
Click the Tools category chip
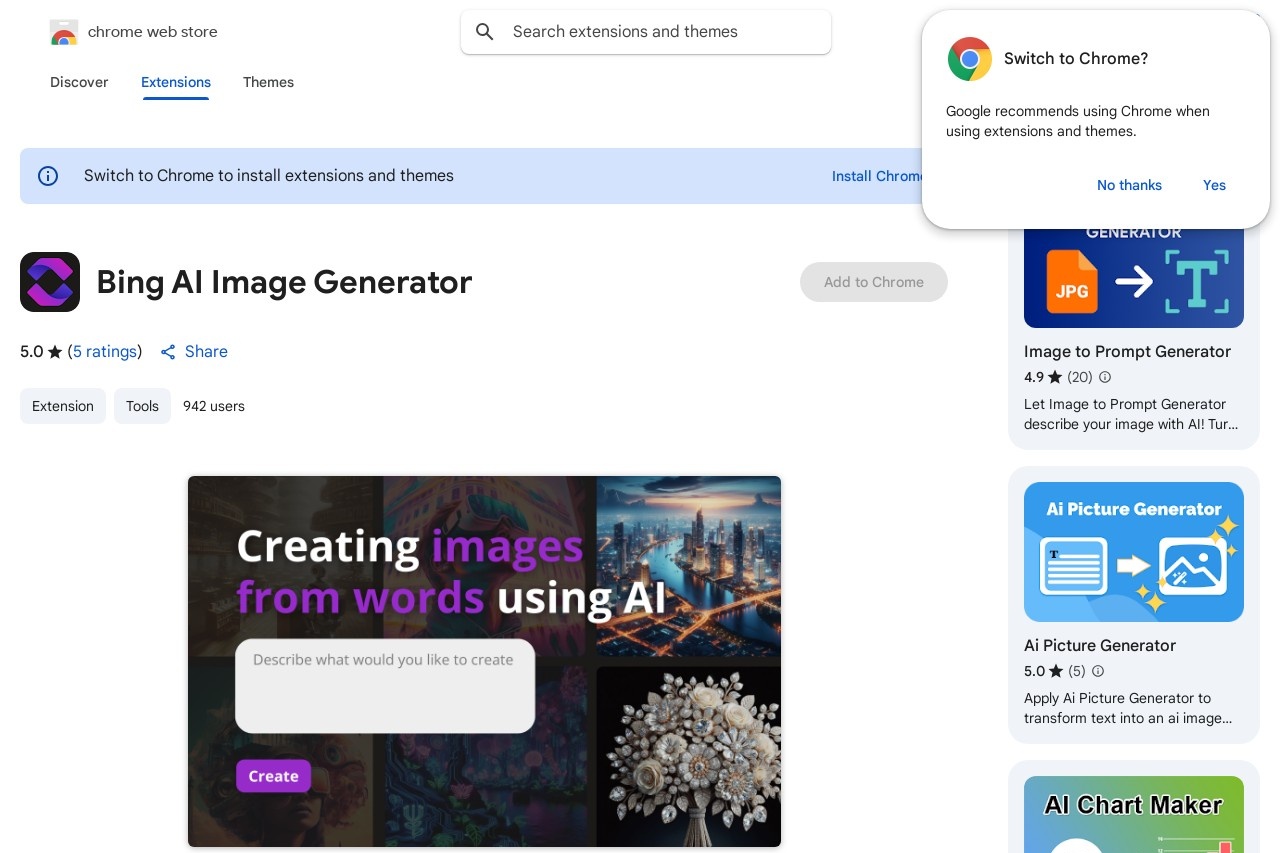click(x=142, y=406)
